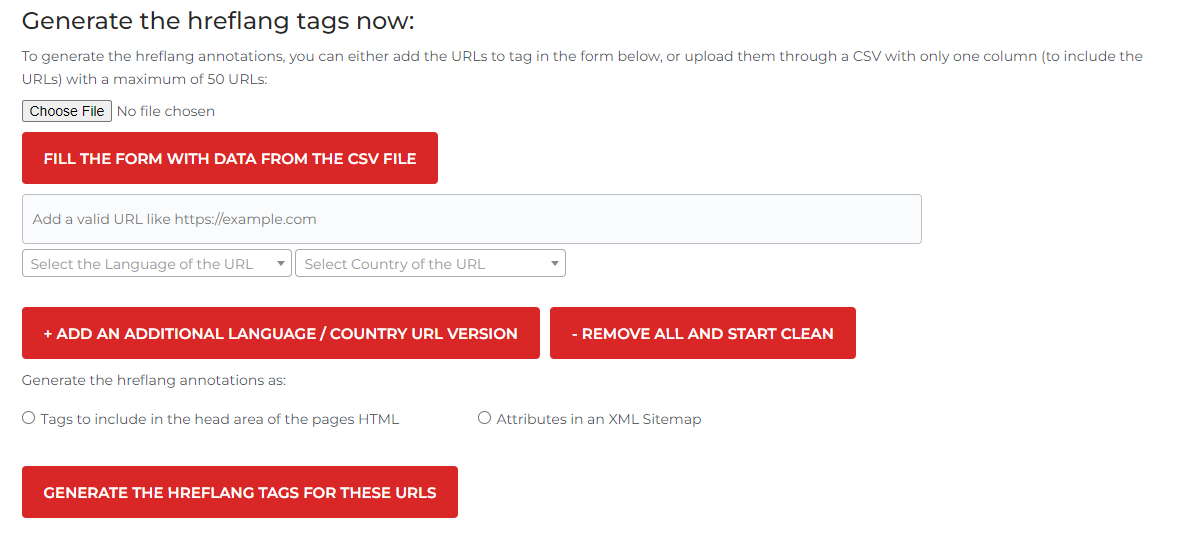
Task: Click the "Attributes in an XML Sitemap" label text
Action: [x=598, y=419]
